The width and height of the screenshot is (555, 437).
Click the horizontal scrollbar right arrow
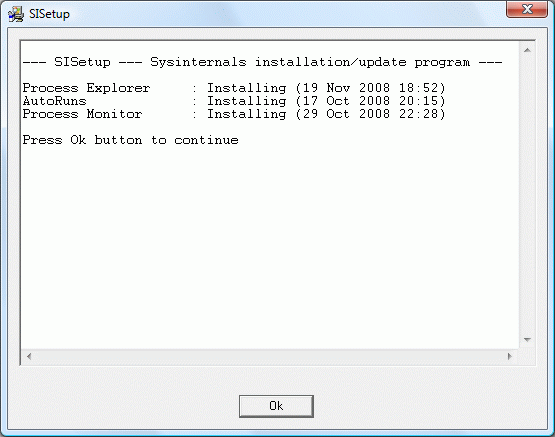[510, 356]
